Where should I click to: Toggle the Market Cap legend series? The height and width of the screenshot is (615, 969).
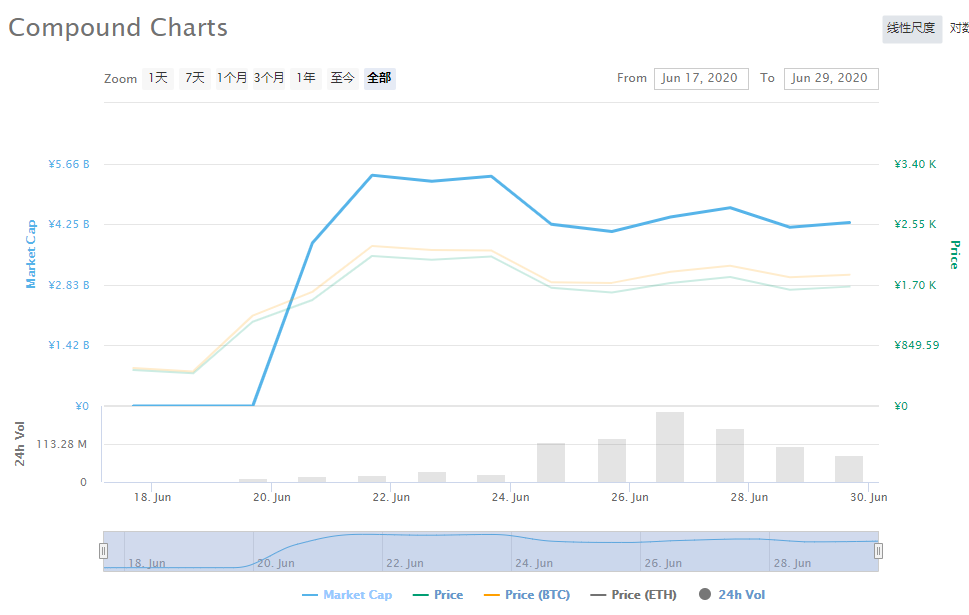[x=347, y=595]
